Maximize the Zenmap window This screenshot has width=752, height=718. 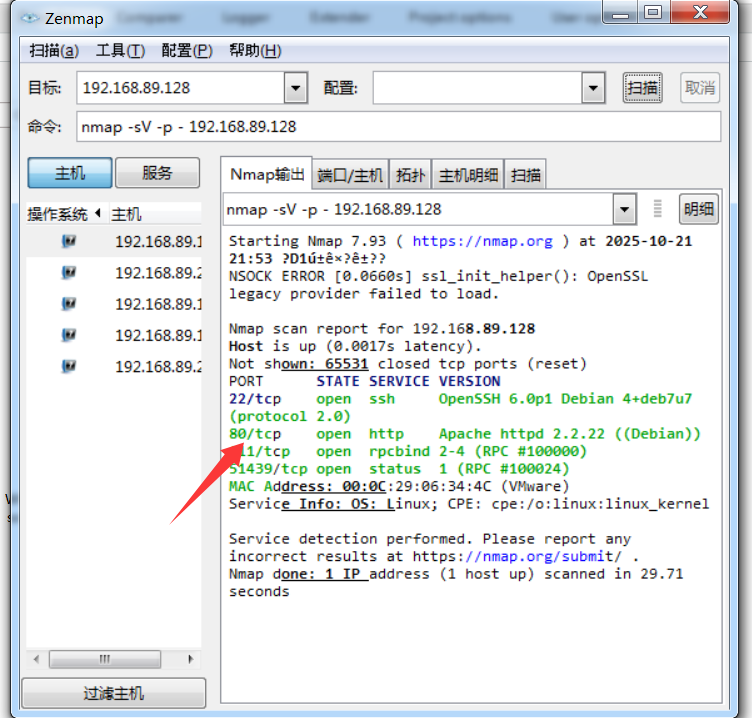tap(653, 12)
